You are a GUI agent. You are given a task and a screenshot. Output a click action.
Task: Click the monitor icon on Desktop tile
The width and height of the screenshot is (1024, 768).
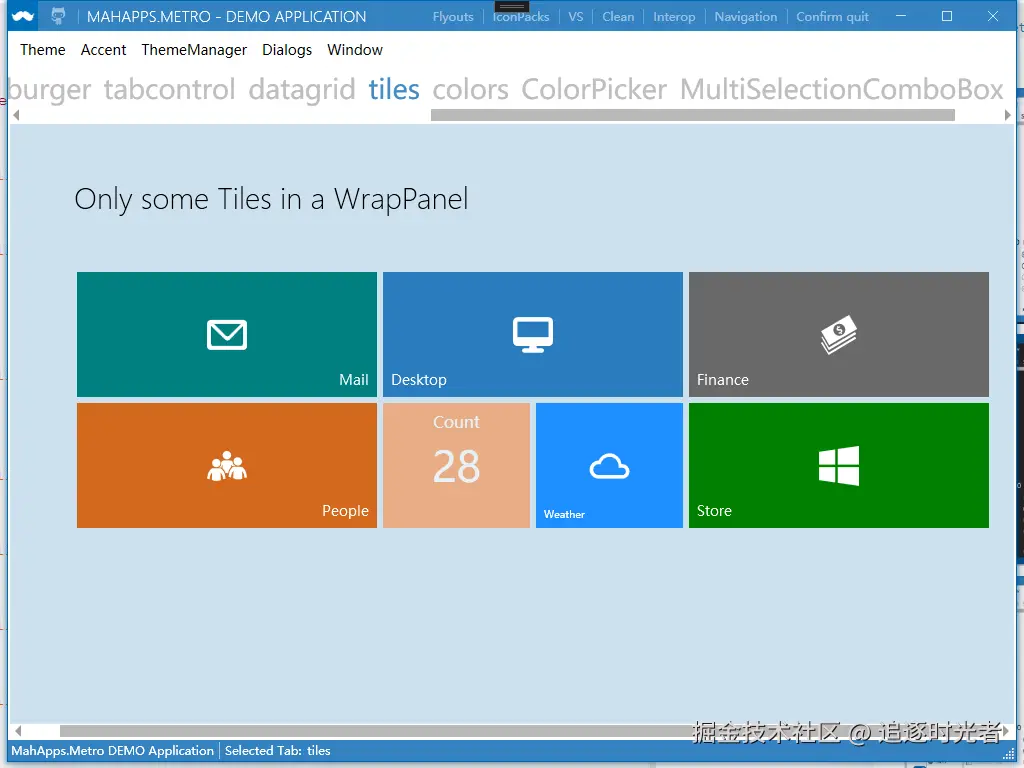coord(532,334)
